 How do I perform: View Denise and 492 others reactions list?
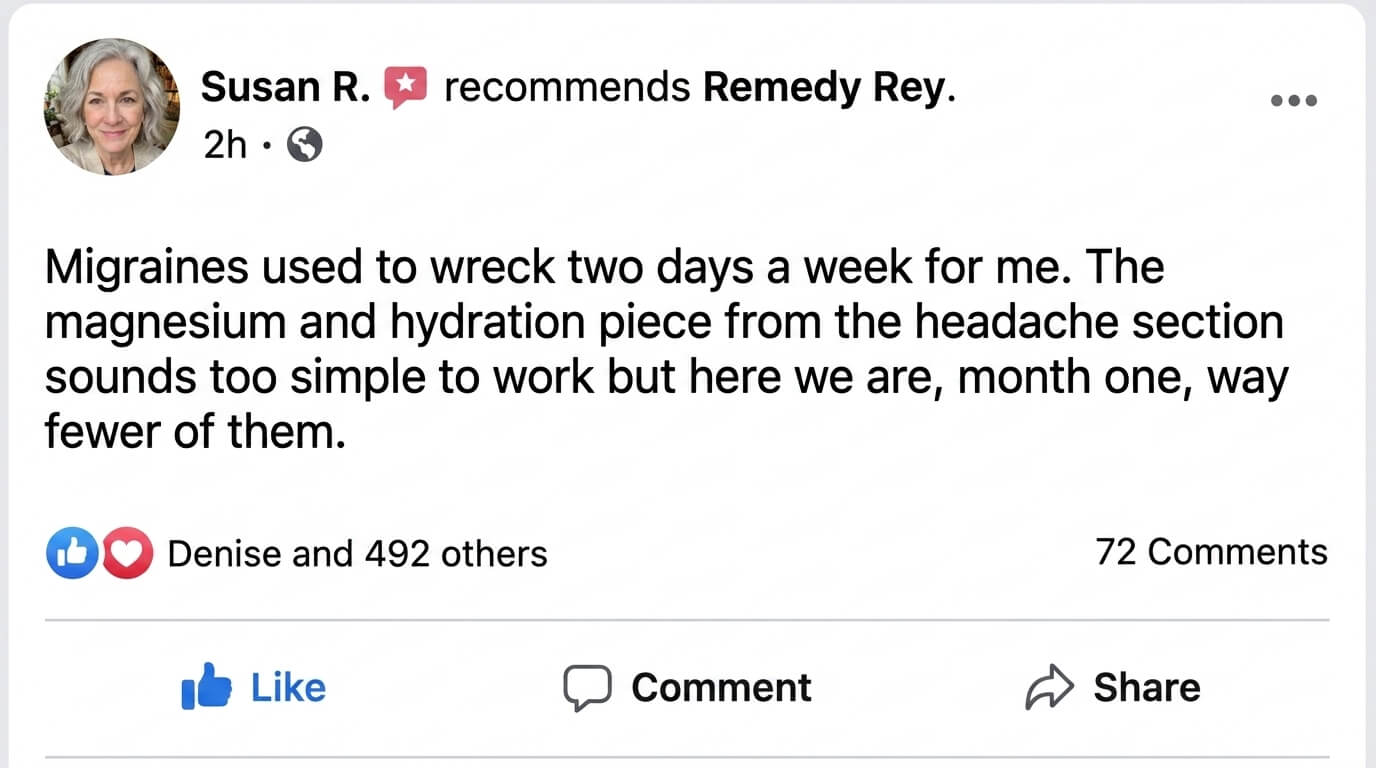pyautogui.click(x=357, y=553)
